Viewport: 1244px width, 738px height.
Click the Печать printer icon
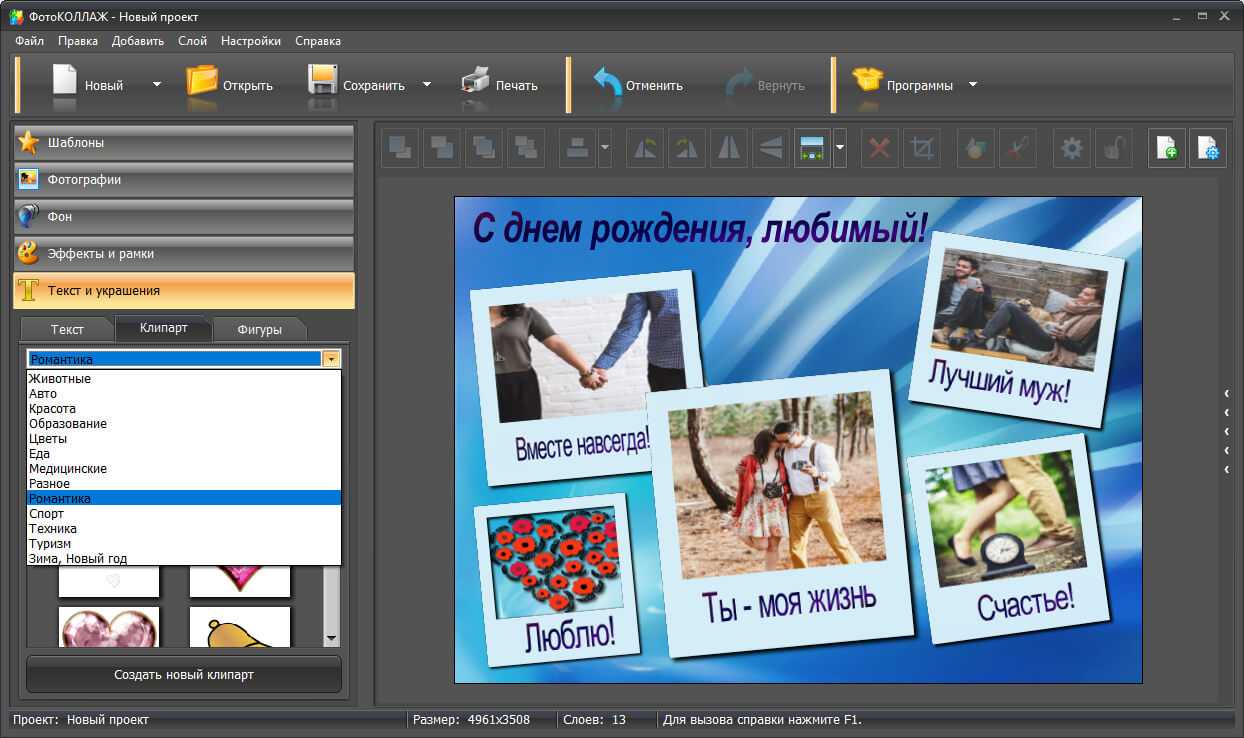475,82
